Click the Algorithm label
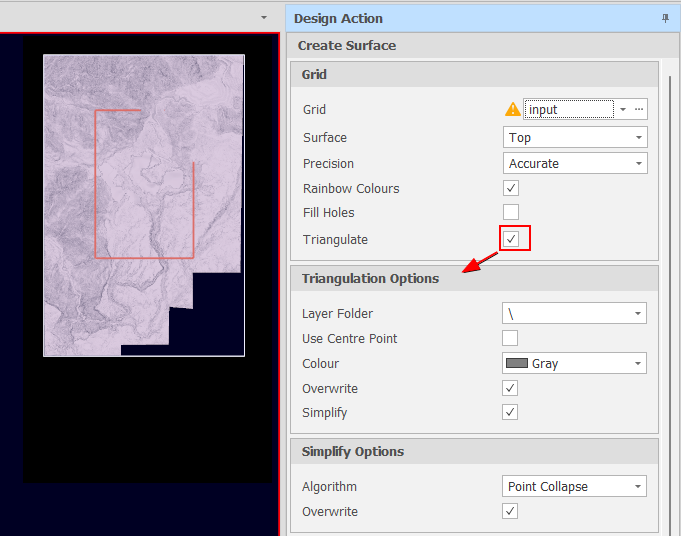This screenshot has height=536, width=681. tap(329, 486)
